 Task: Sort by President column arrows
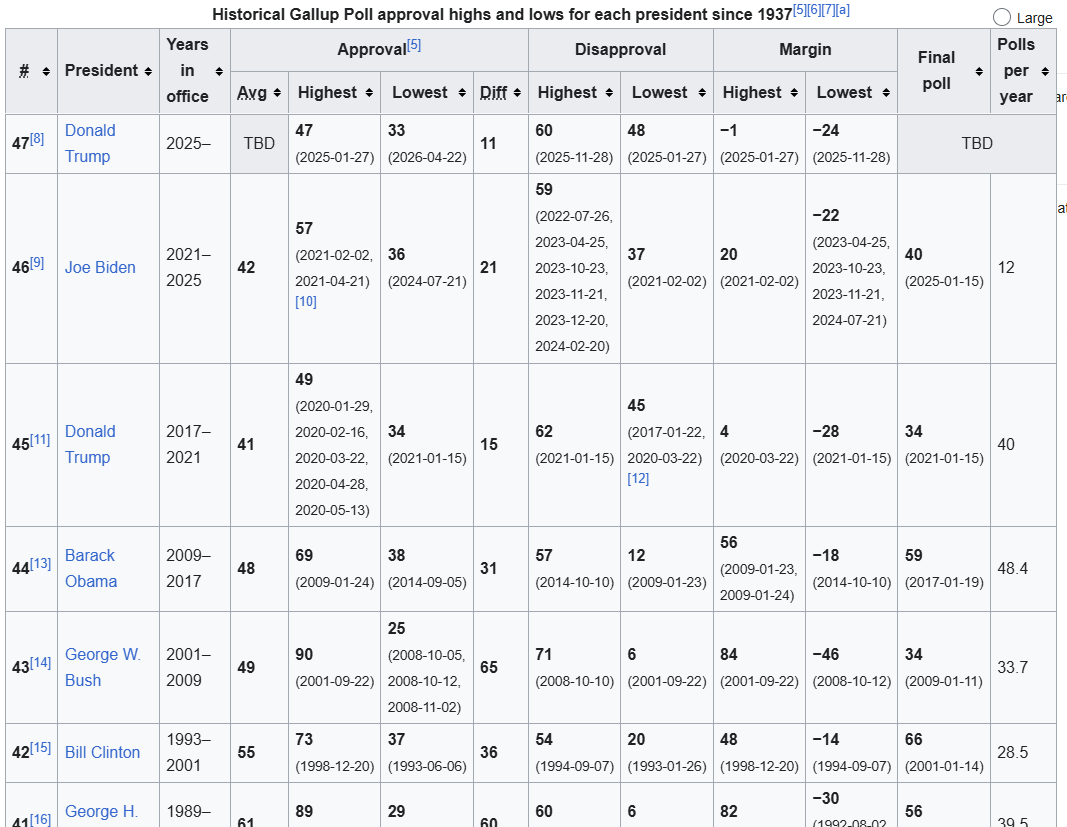[x=148, y=71]
